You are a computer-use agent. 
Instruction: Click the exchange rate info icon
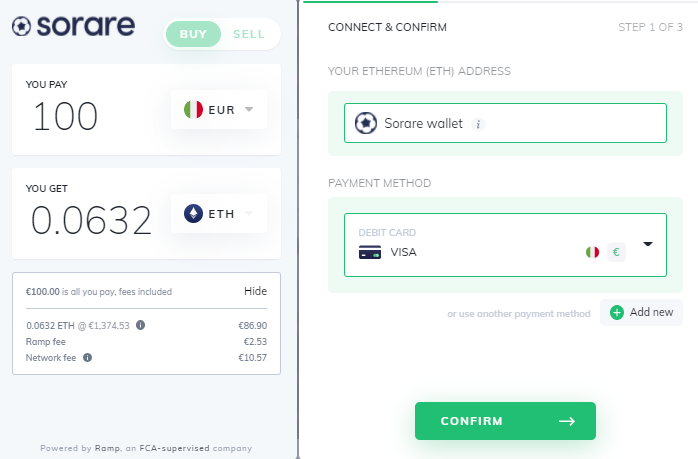click(x=140, y=325)
